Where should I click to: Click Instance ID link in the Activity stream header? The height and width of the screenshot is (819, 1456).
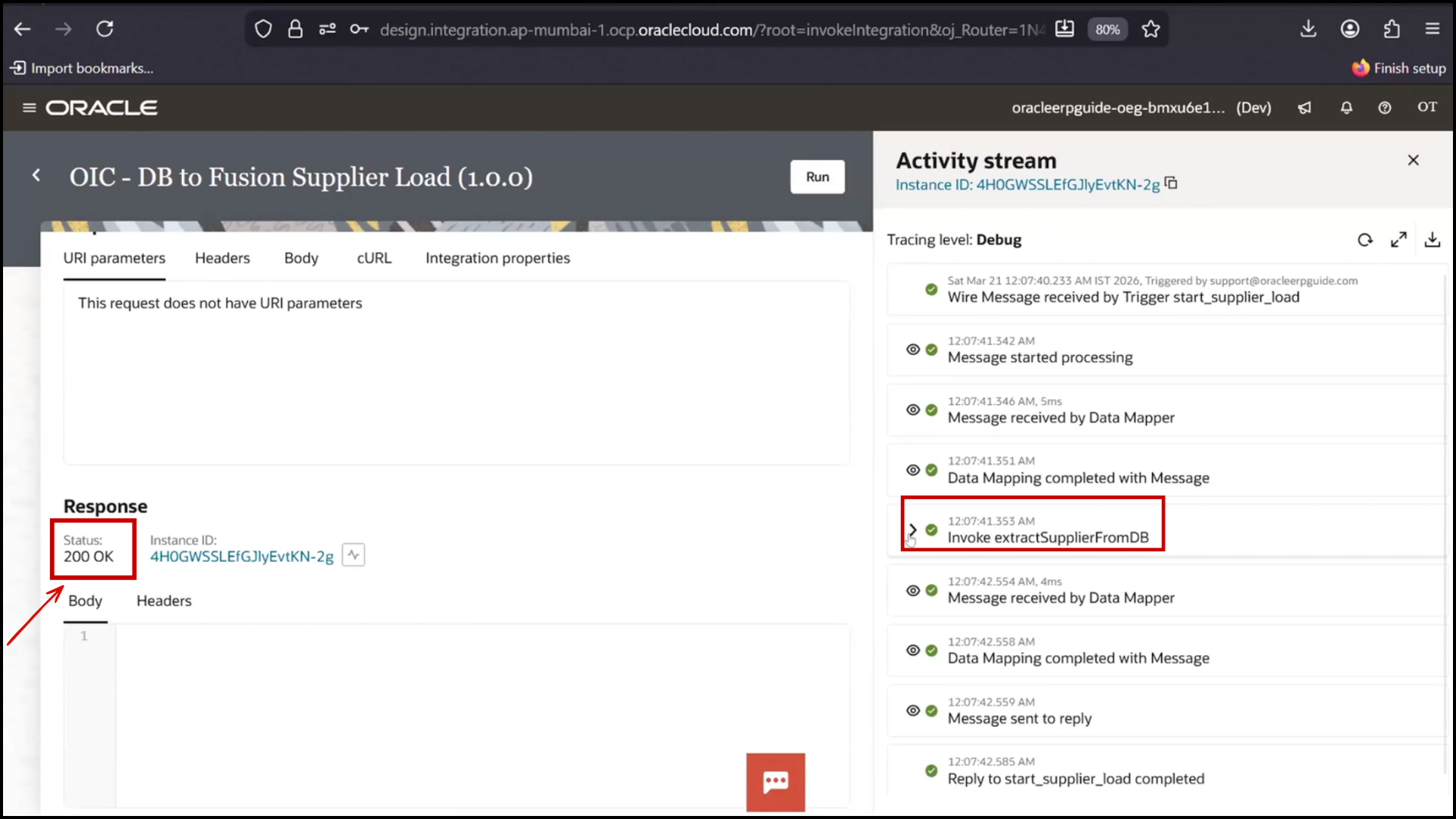pyautogui.click(x=1028, y=185)
